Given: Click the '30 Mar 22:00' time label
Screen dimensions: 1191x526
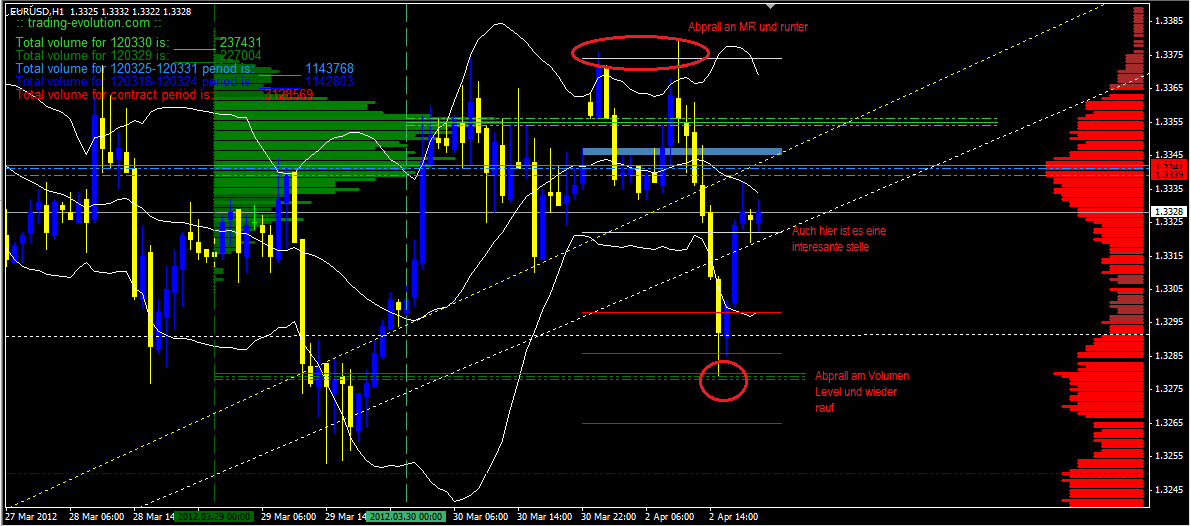Looking at the screenshot, I should pos(608,516).
